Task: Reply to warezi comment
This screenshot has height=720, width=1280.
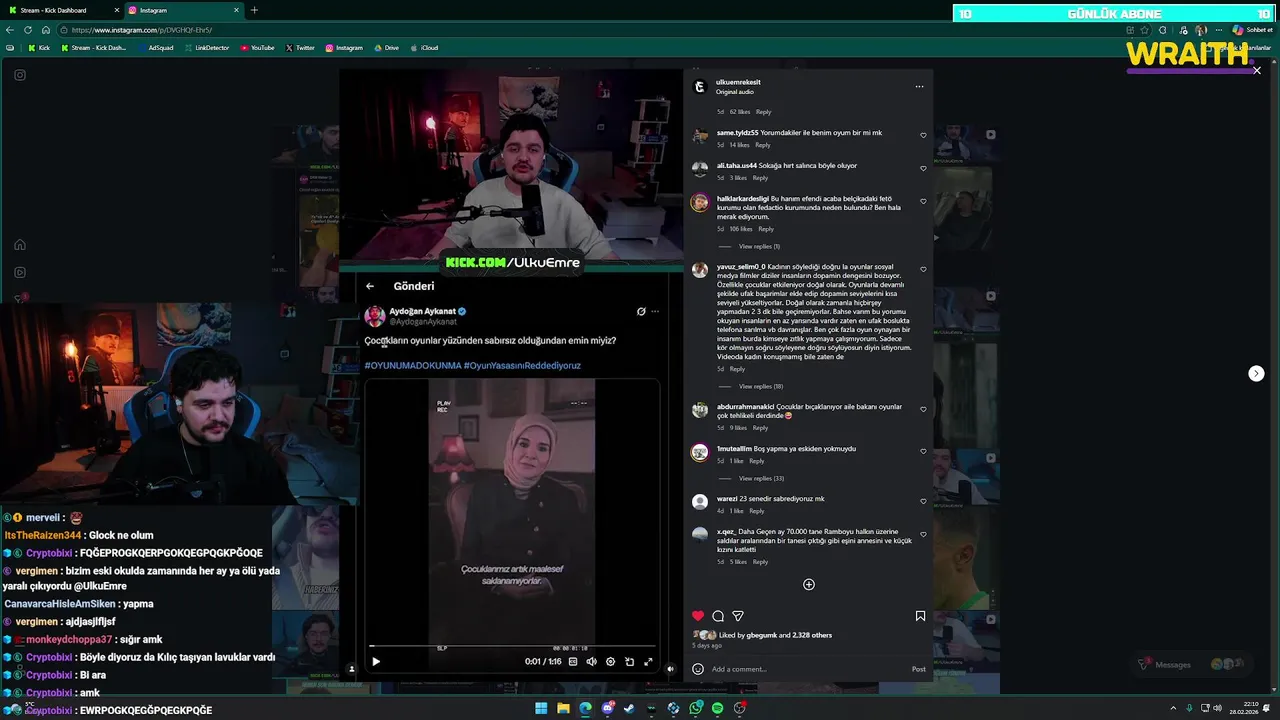Action: (757, 511)
